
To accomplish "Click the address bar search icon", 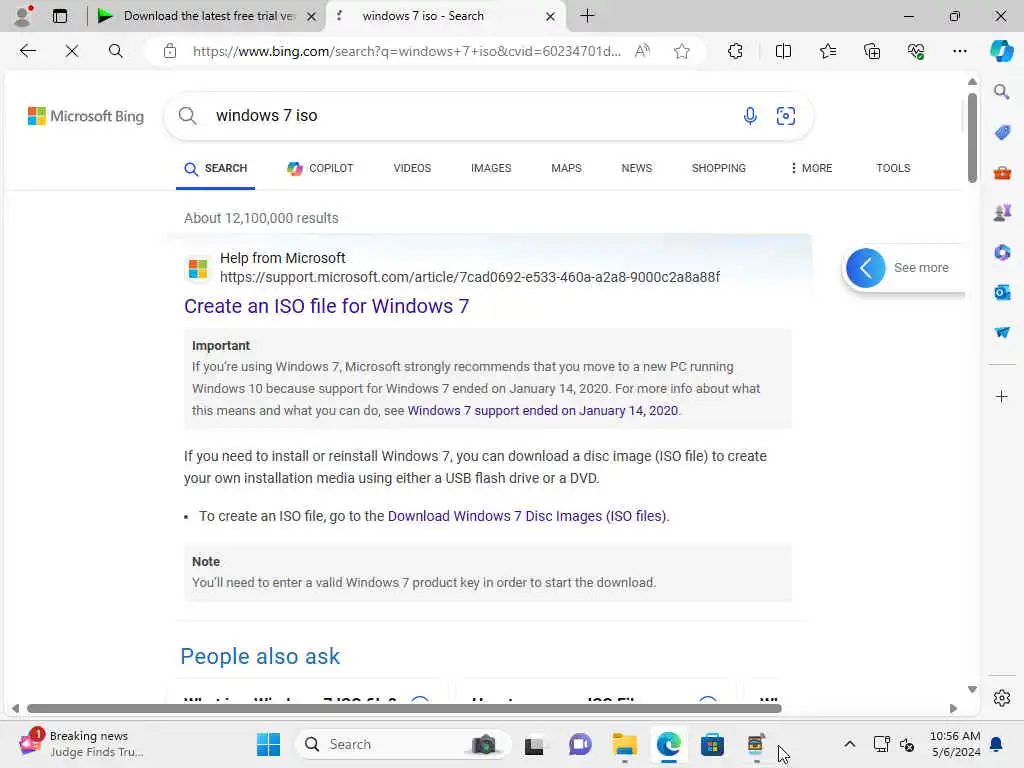I will click(116, 51).
